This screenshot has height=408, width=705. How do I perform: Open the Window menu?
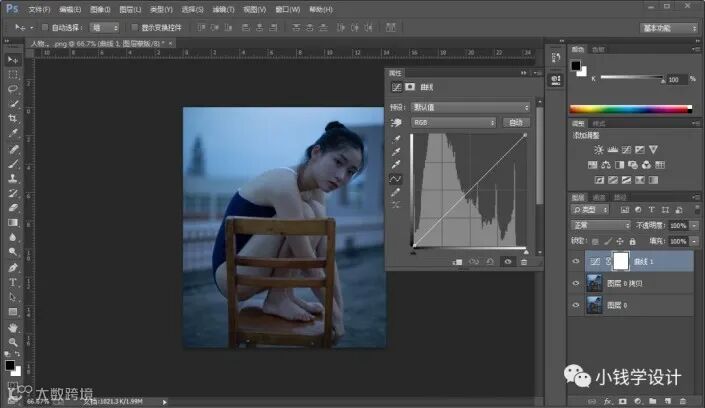[x=287, y=9]
